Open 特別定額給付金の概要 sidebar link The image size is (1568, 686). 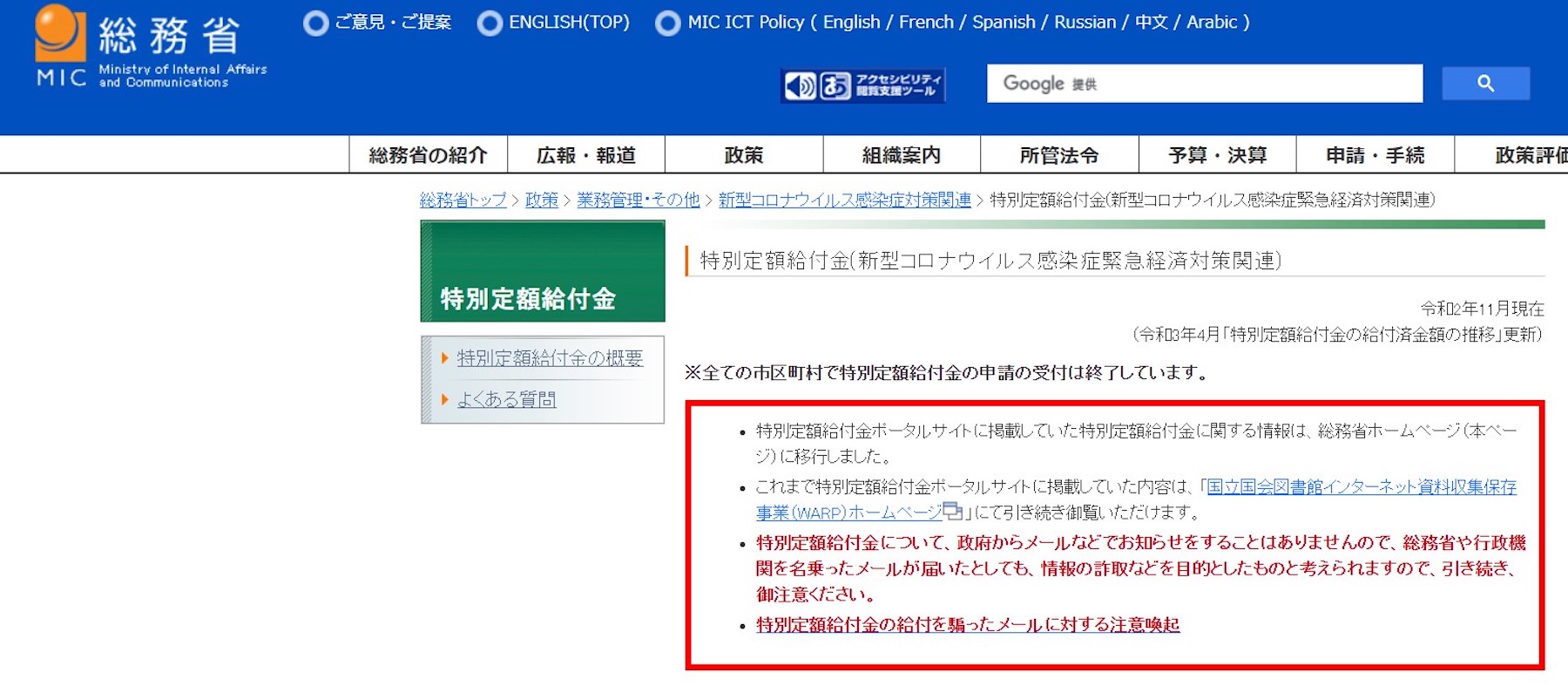(550, 358)
